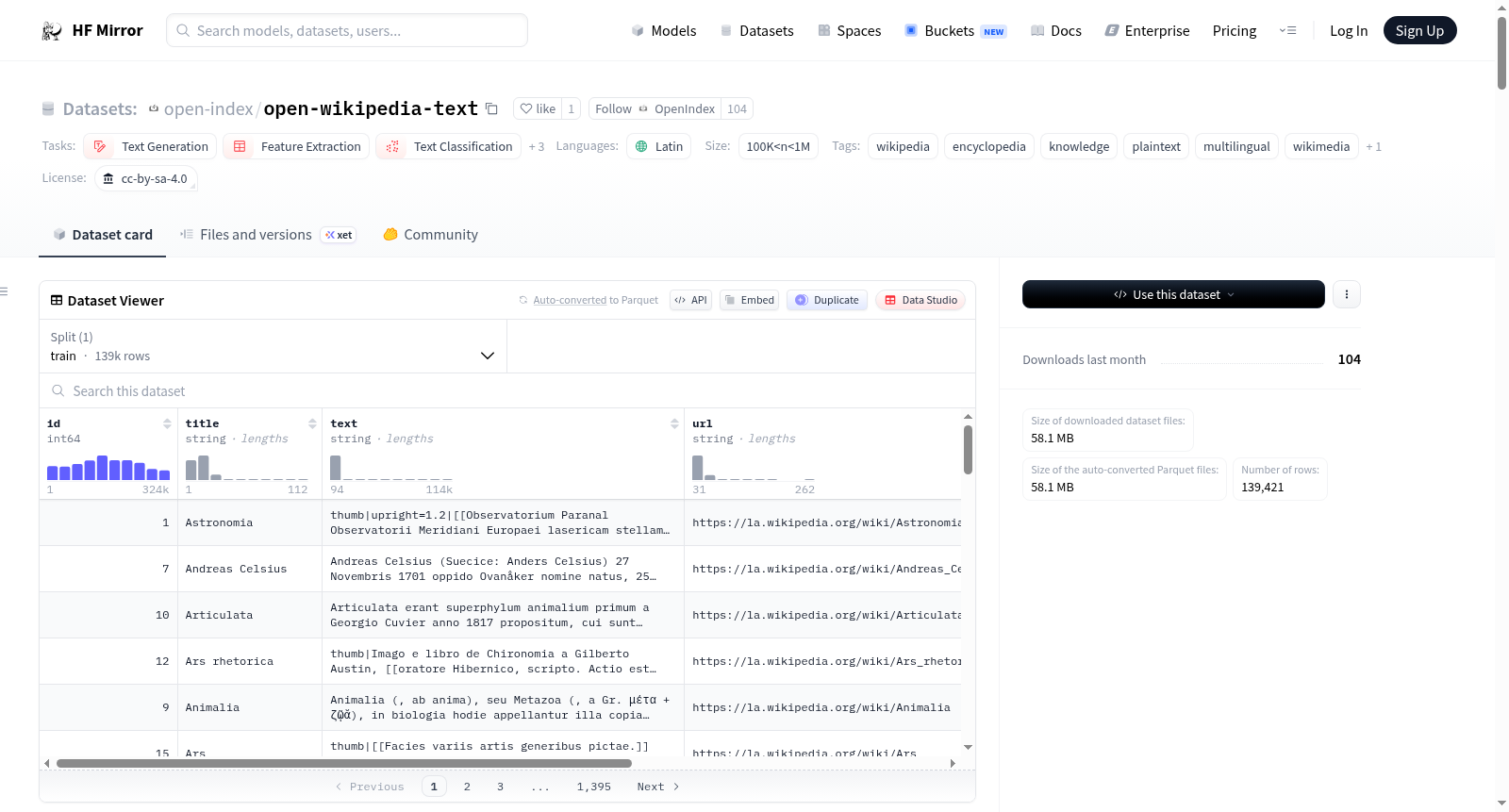1509x812 pixels.
Task: Toggle the left sidebar hamburger icon
Action: click(x=4, y=291)
